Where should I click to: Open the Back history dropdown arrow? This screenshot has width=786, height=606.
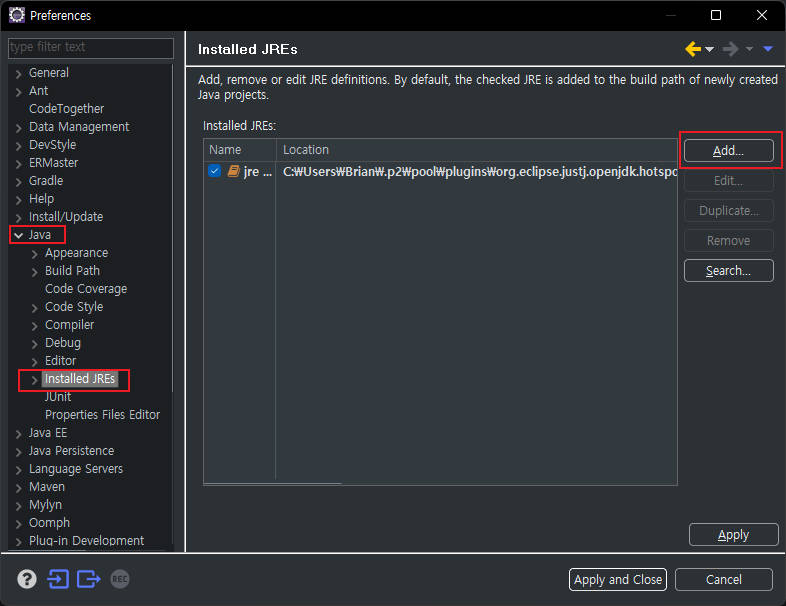point(709,49)
